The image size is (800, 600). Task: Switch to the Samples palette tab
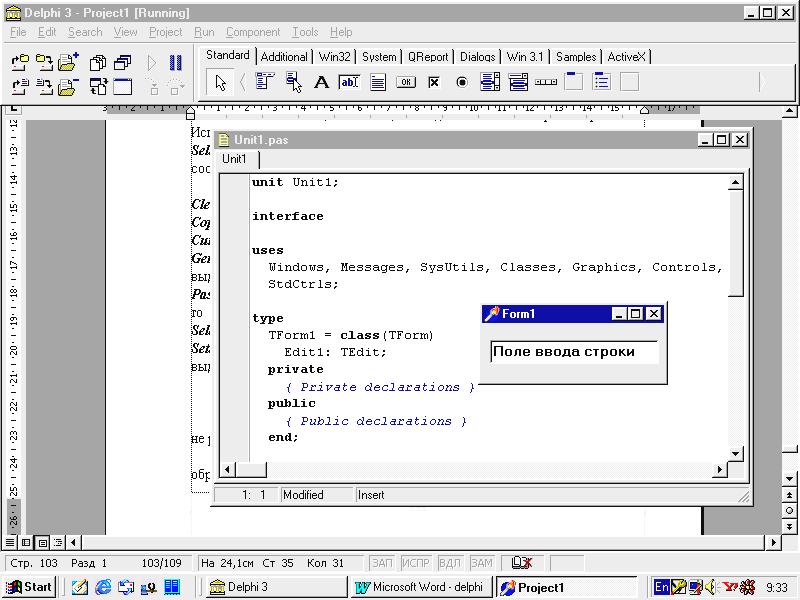(x=576, y=57)
